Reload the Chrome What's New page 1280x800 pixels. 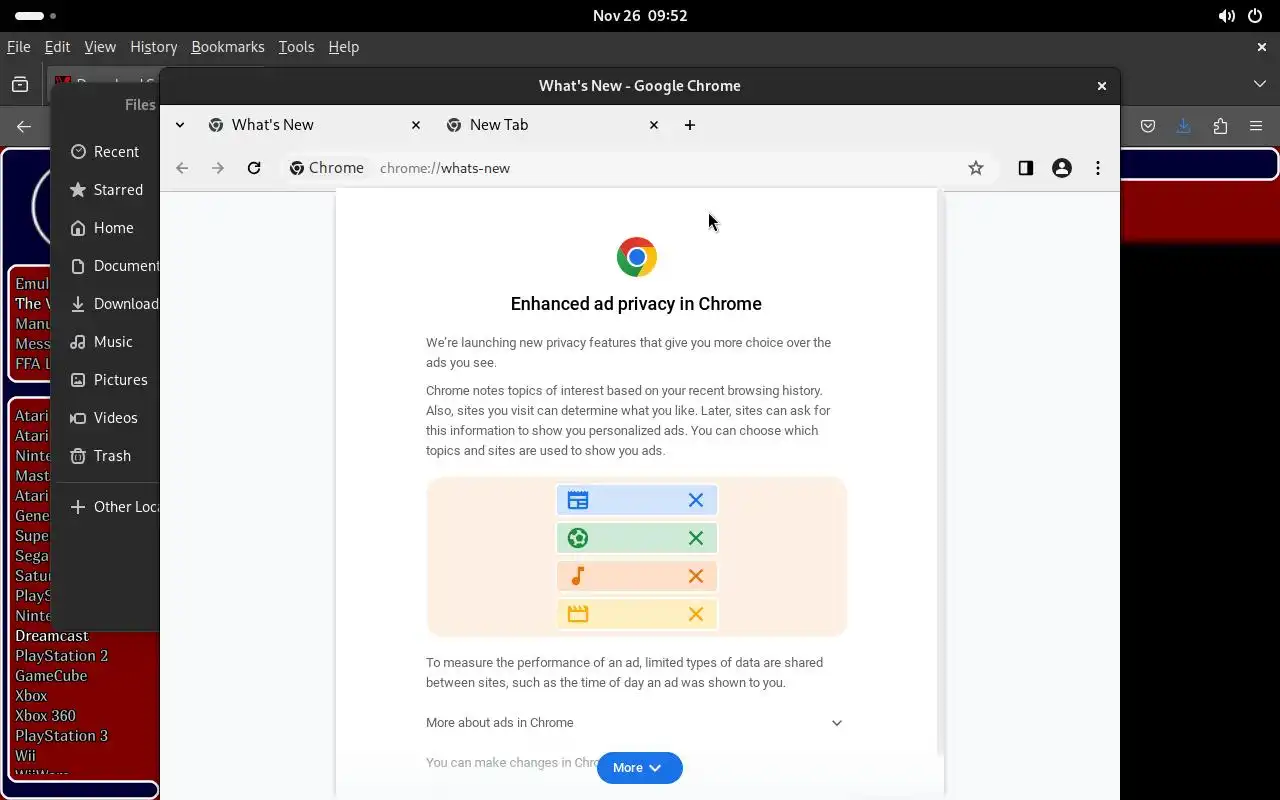(x=254, y=168)
